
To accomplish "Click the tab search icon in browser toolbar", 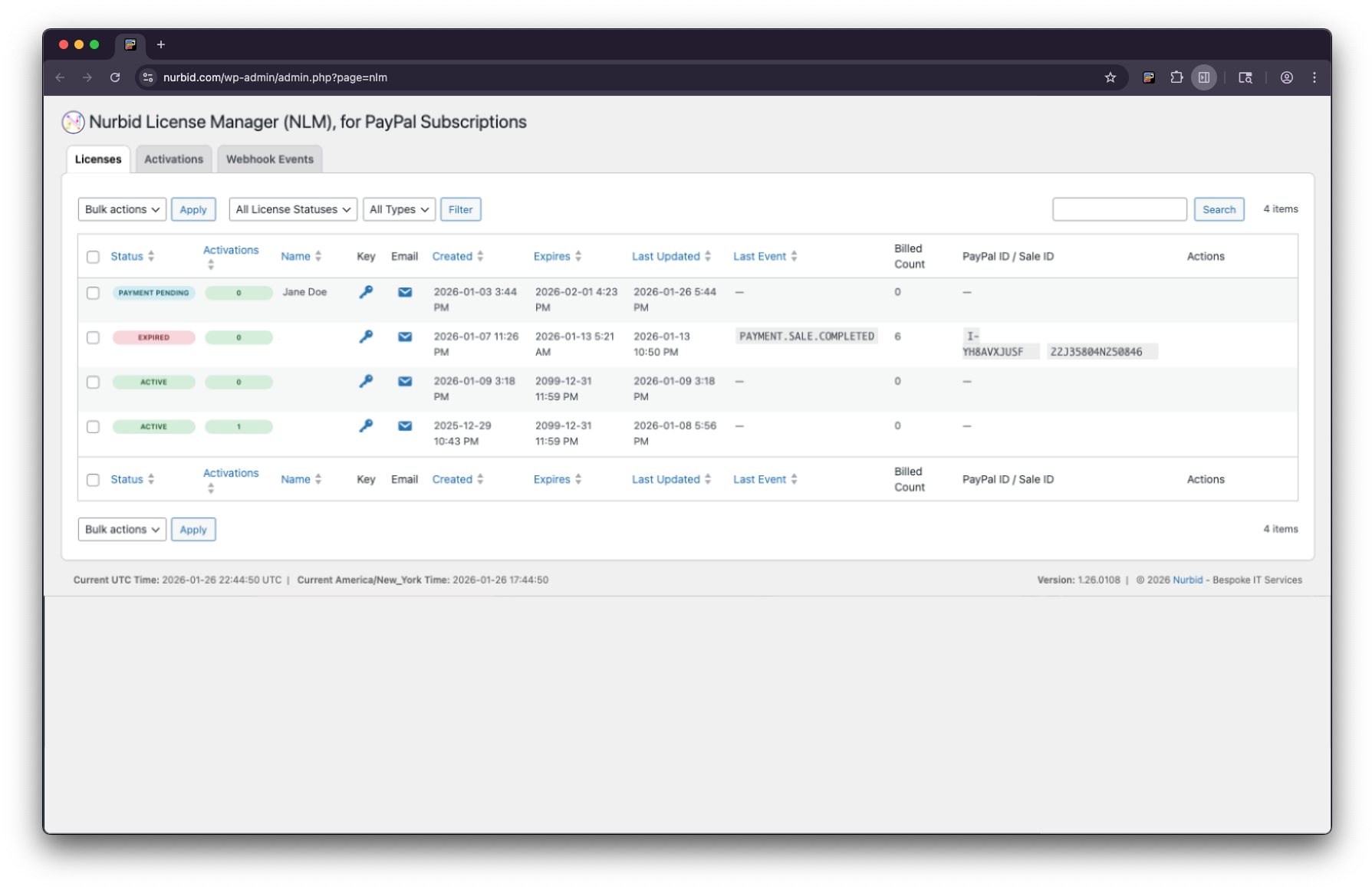I will point(1245,77).
